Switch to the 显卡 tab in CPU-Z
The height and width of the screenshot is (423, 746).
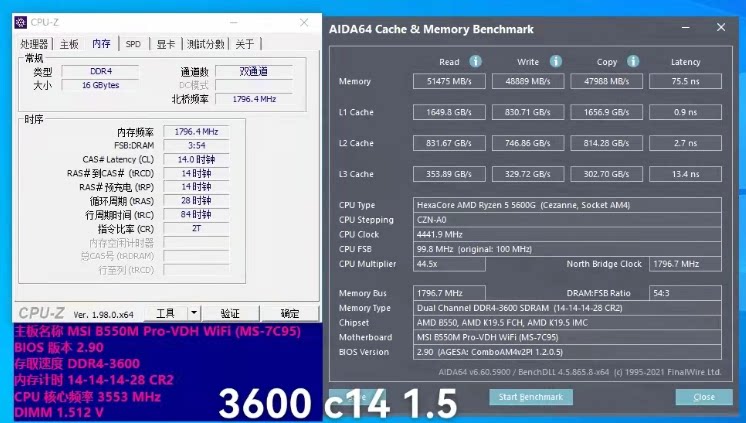pos(166,44)
